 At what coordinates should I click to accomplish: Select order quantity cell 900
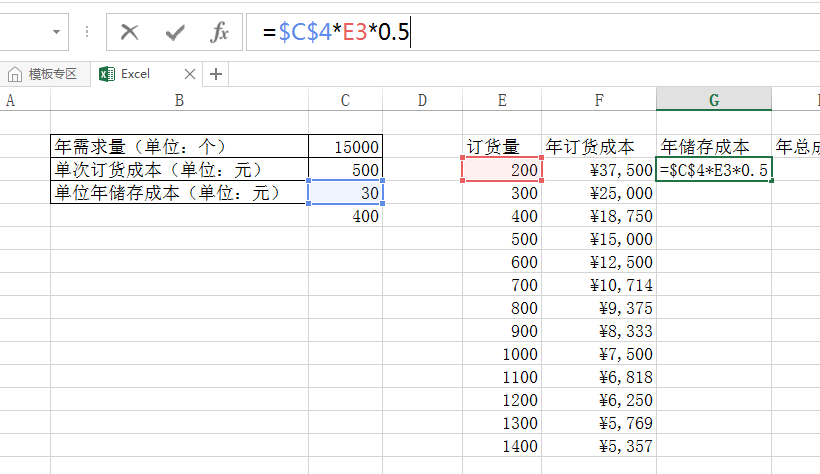click(502, 331)
